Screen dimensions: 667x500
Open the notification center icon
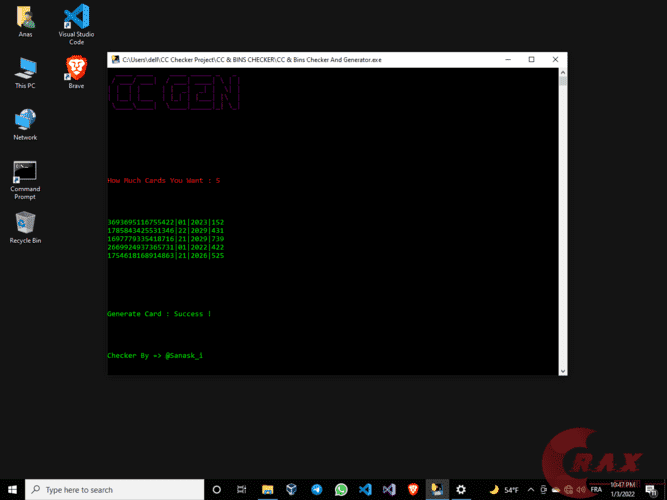[x=651, y=490]
